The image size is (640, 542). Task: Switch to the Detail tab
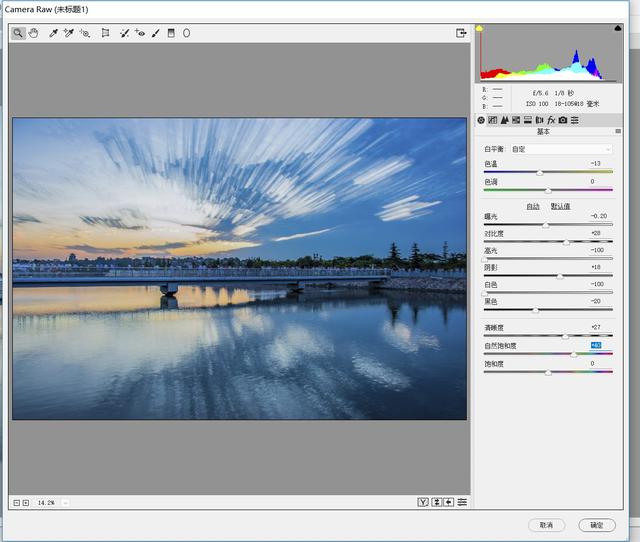504,120
